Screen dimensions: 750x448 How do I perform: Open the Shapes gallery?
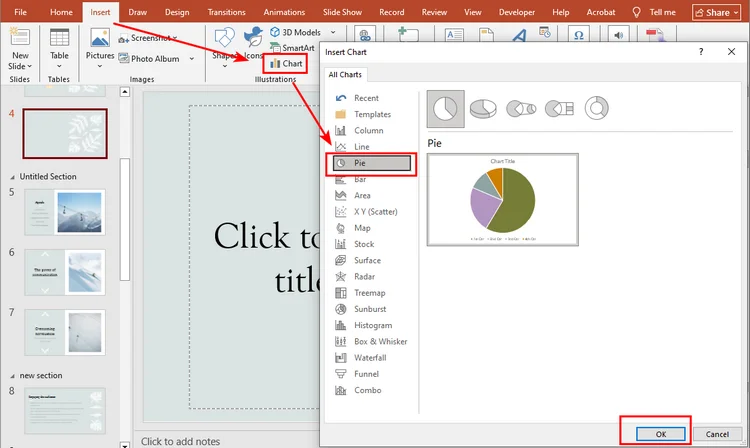click(x=224, y=48)
